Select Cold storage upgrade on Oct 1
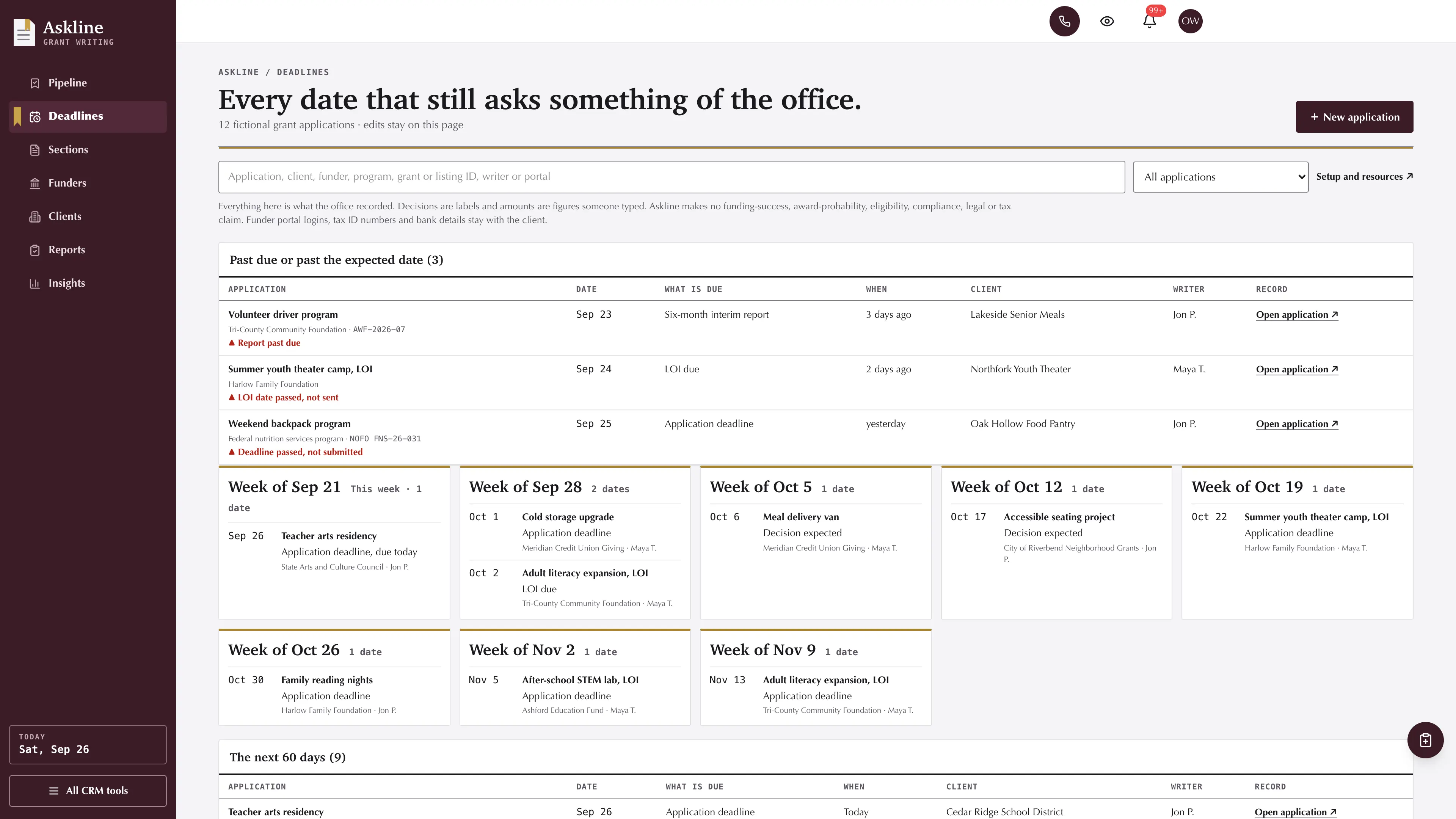This screenshot has height=819, width=1456. 568,517
